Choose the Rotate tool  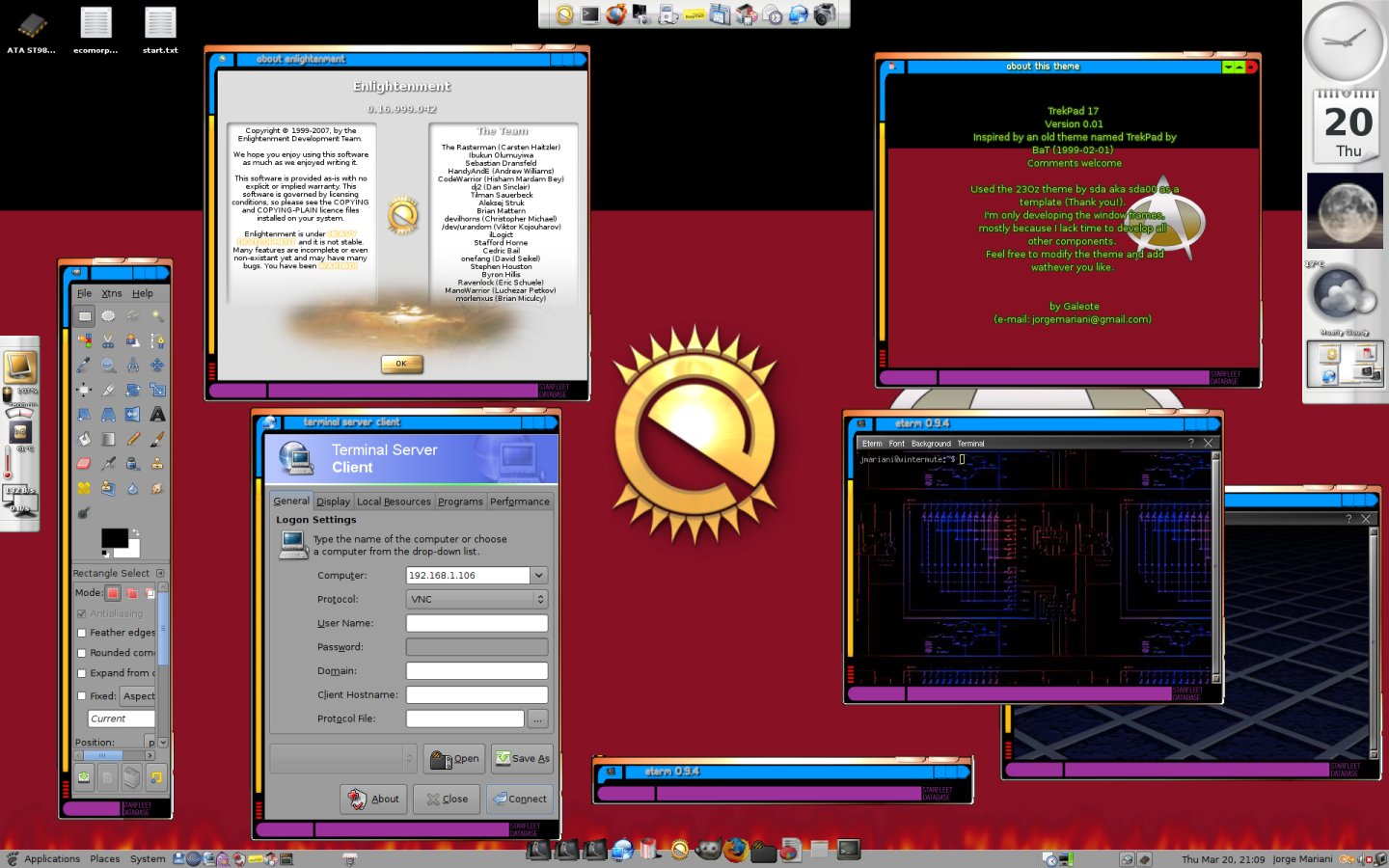tap(133, 390)
